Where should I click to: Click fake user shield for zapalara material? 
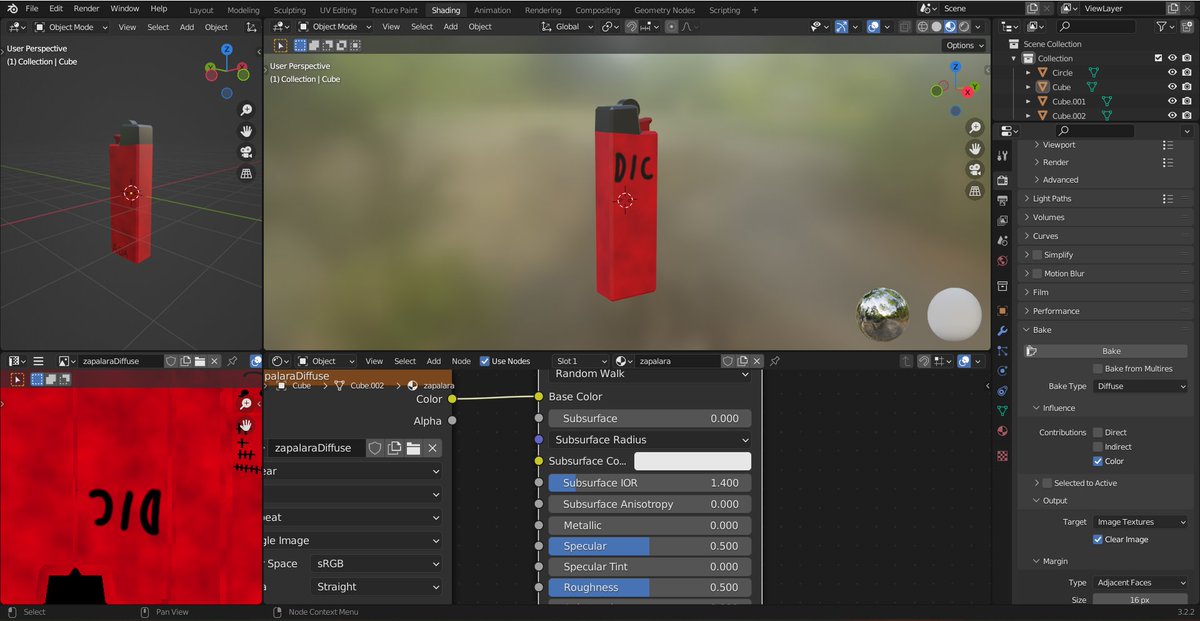point(728,361)
